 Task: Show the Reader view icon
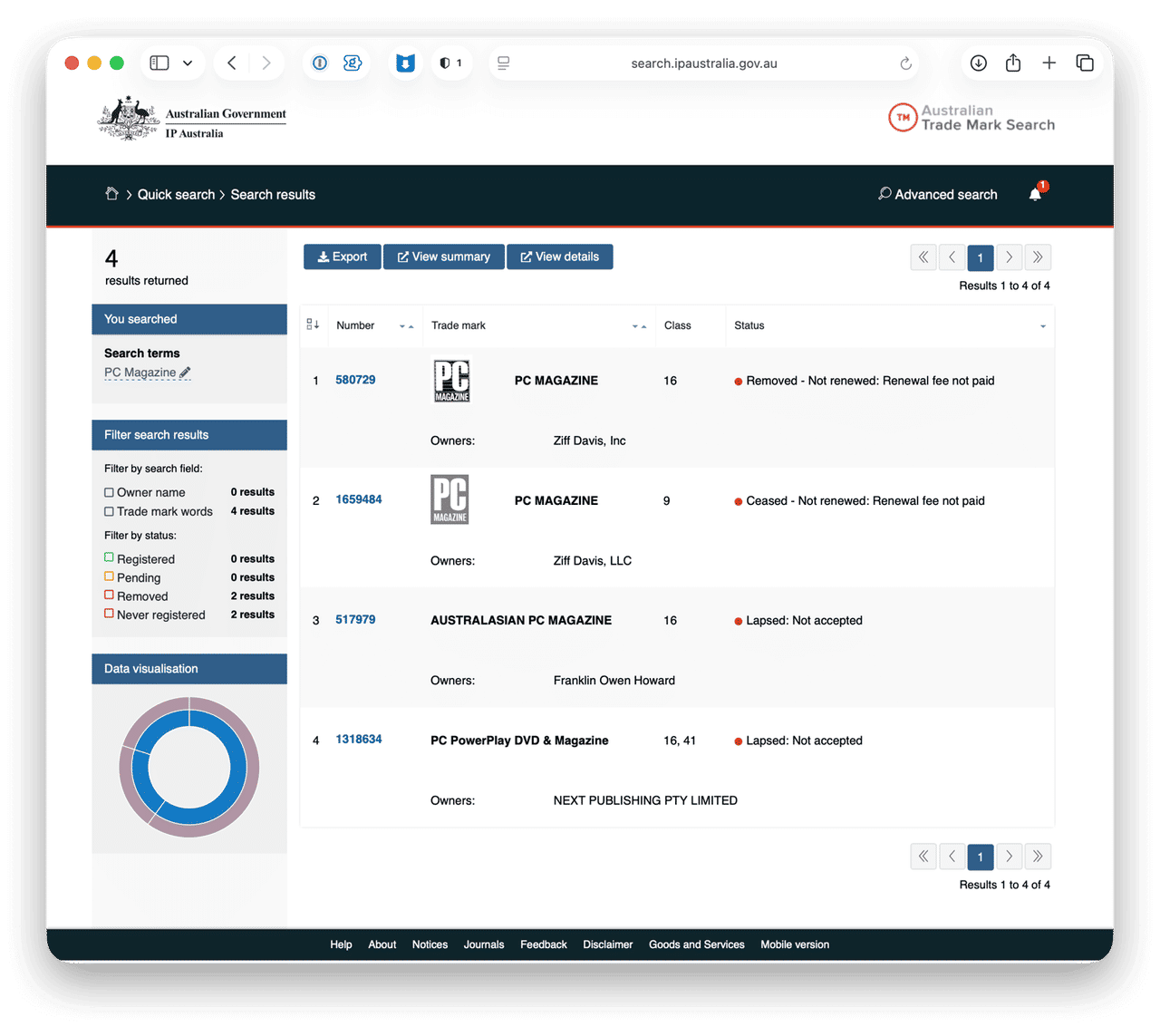[504, 63]
